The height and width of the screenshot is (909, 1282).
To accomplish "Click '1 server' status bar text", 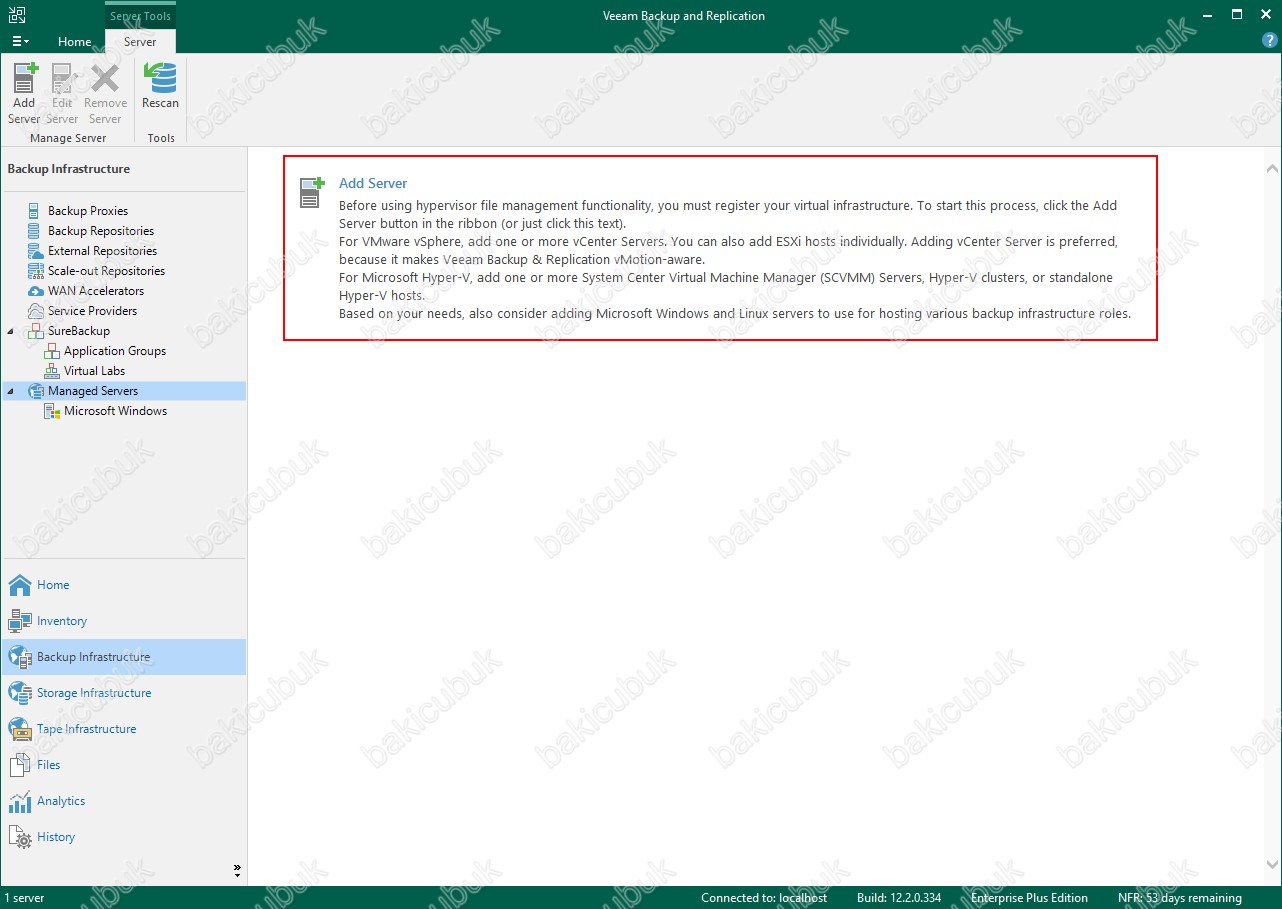I will pyautogui.click(x=24, y=898).
